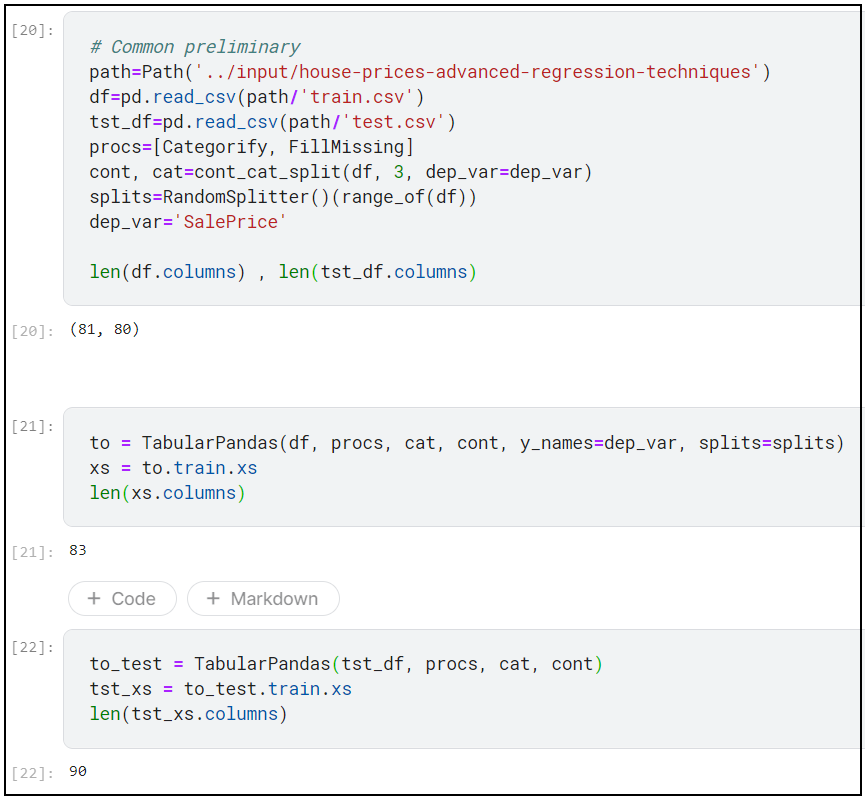
Task: Click the [21] input cell prompt
Action: (33, 426)
